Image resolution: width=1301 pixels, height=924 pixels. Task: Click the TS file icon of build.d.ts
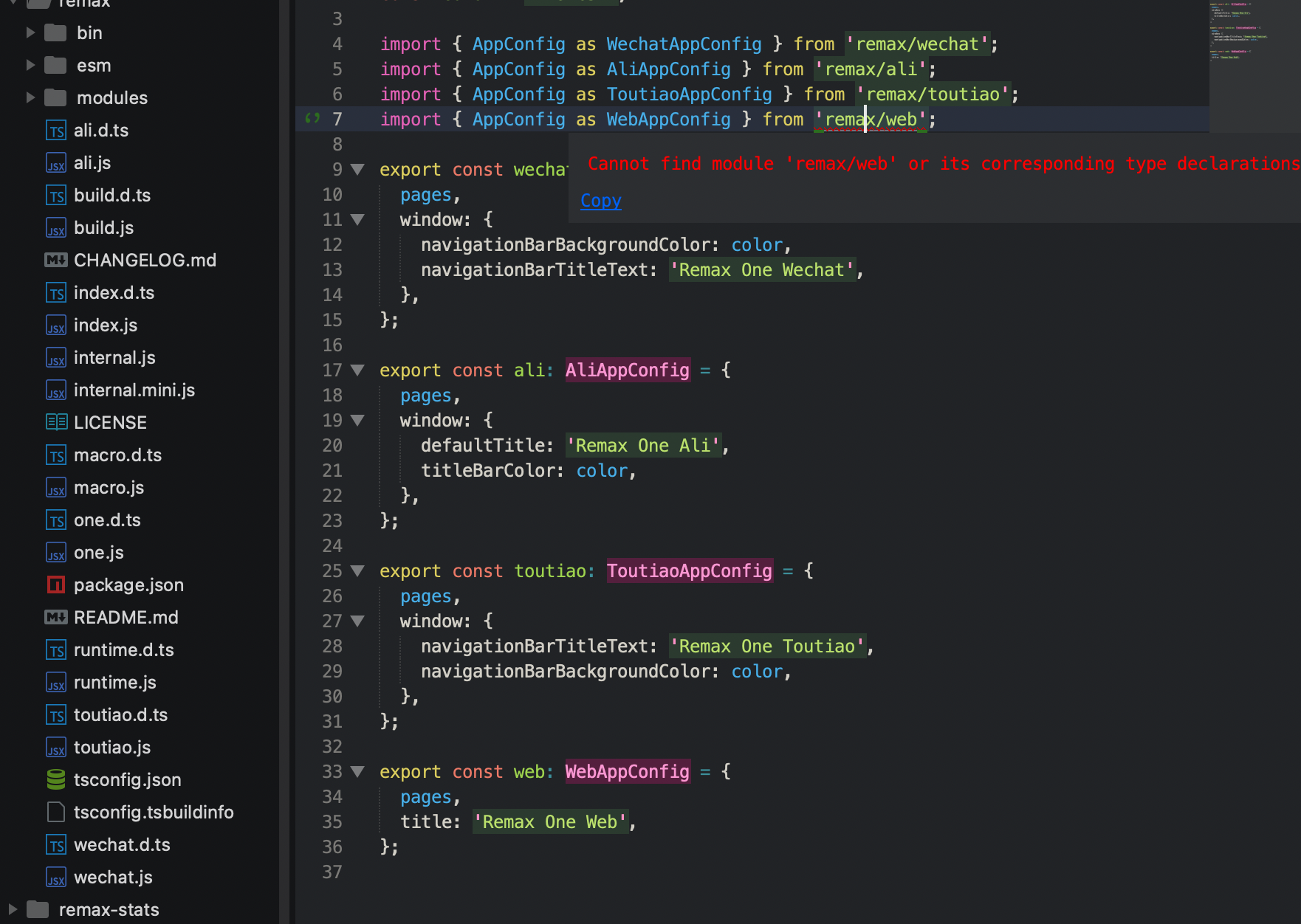tap(56, 196)
